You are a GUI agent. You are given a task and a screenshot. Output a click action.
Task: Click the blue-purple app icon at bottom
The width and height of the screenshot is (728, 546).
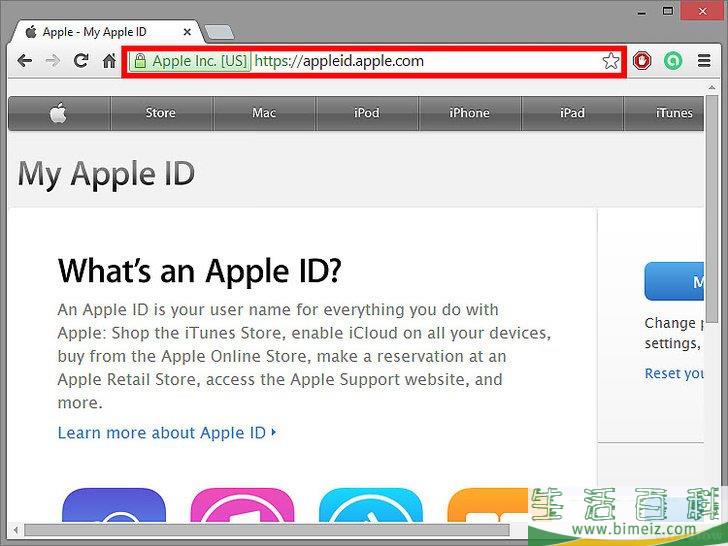click(x=114, y=505)
